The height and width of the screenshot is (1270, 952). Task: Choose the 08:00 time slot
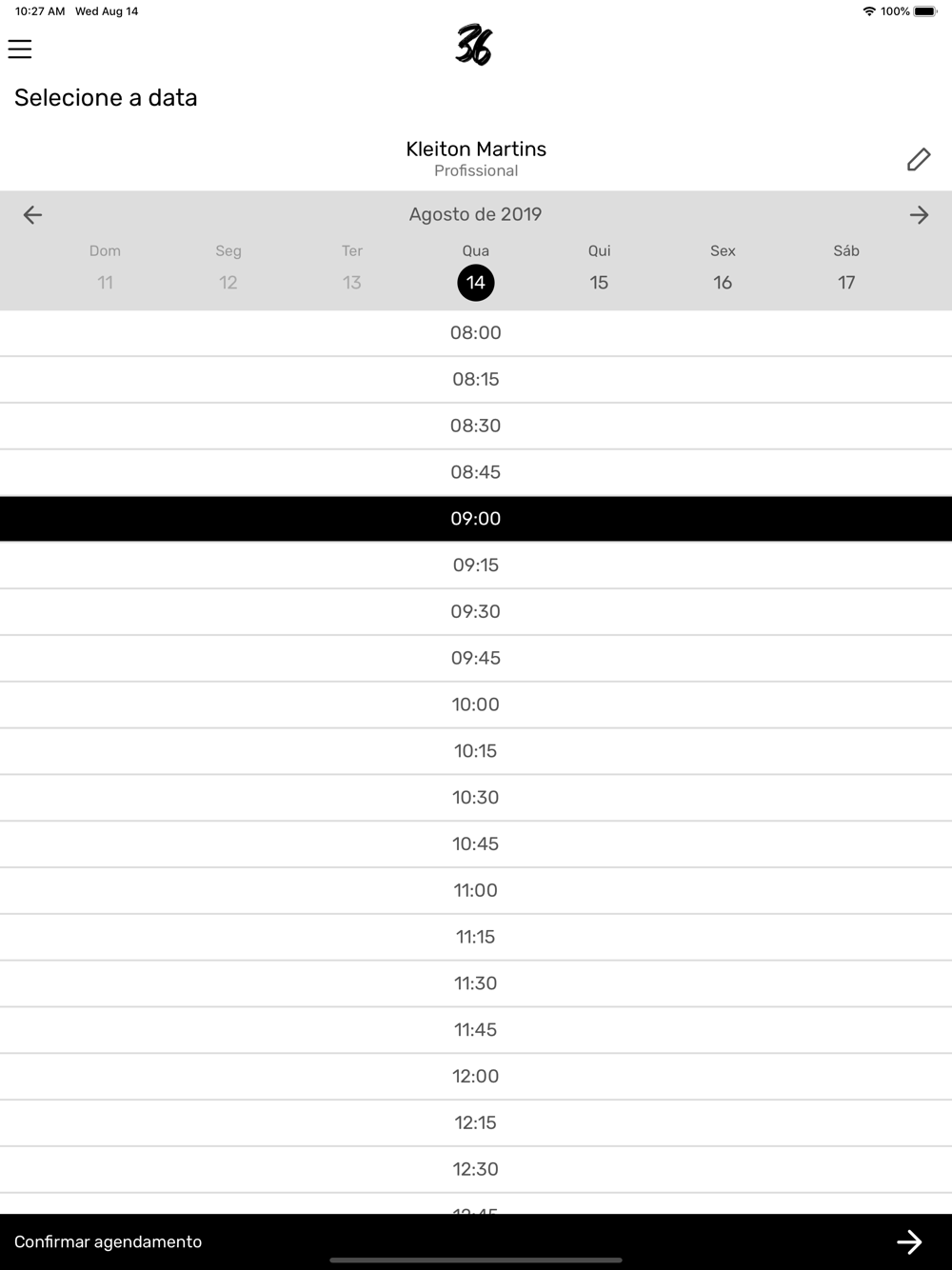pyautogui.click(x=476, y=333)
